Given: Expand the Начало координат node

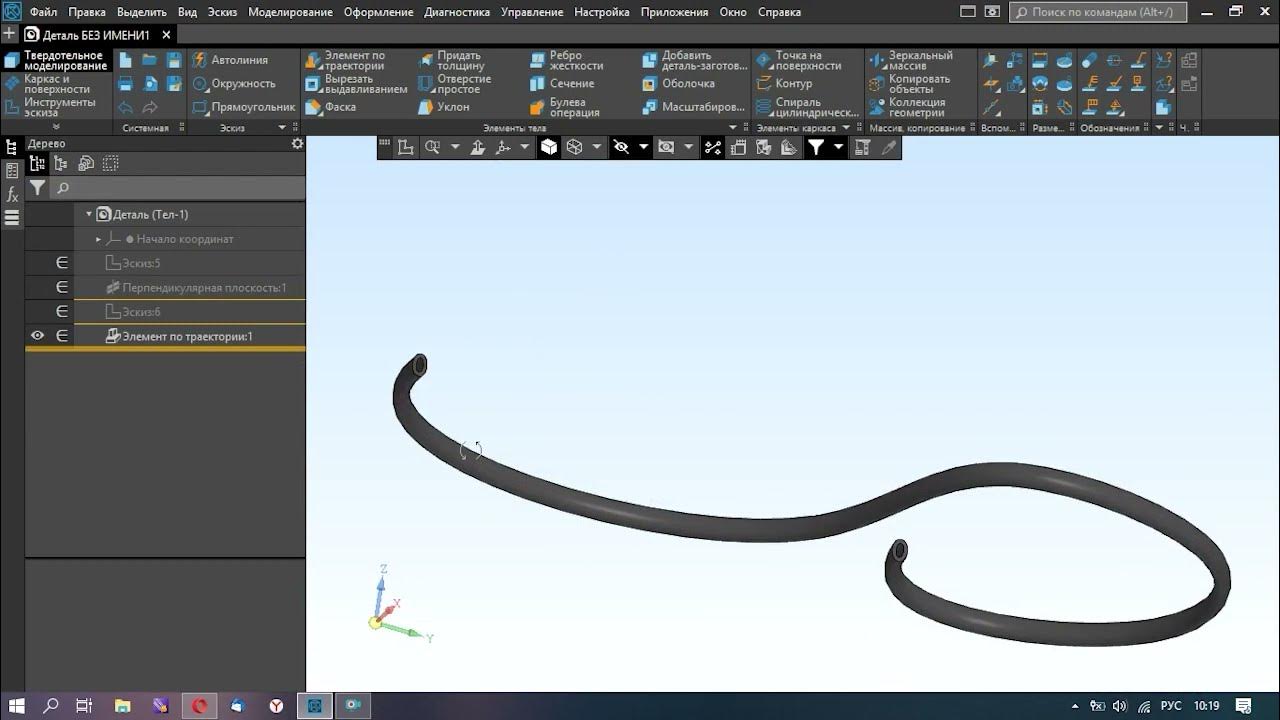Looking at the screenshot, I should tap(99, 239).
